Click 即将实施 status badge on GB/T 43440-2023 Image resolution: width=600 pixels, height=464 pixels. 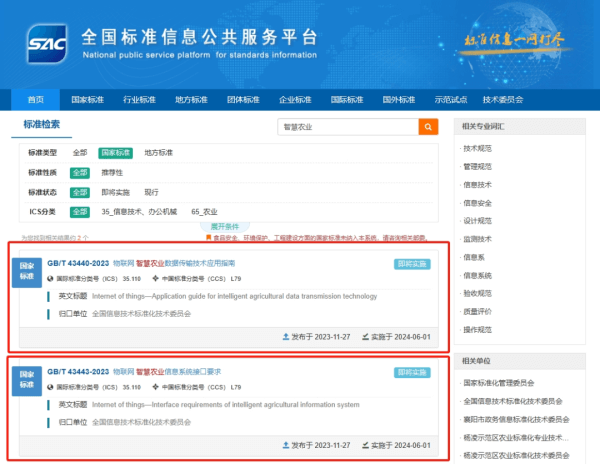click(x=412, y=264)
